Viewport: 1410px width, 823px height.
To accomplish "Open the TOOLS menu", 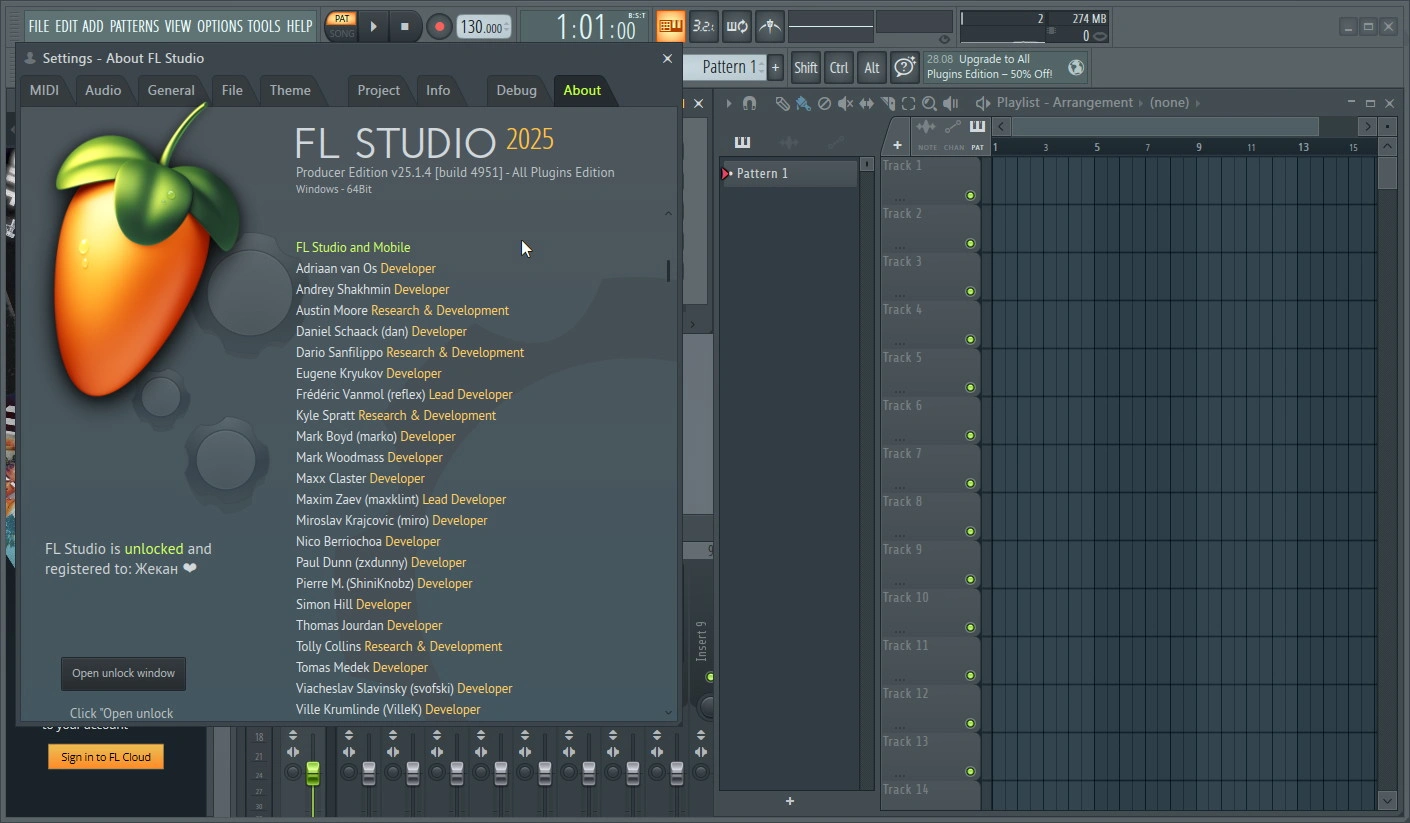I will (x=264, y=26).
